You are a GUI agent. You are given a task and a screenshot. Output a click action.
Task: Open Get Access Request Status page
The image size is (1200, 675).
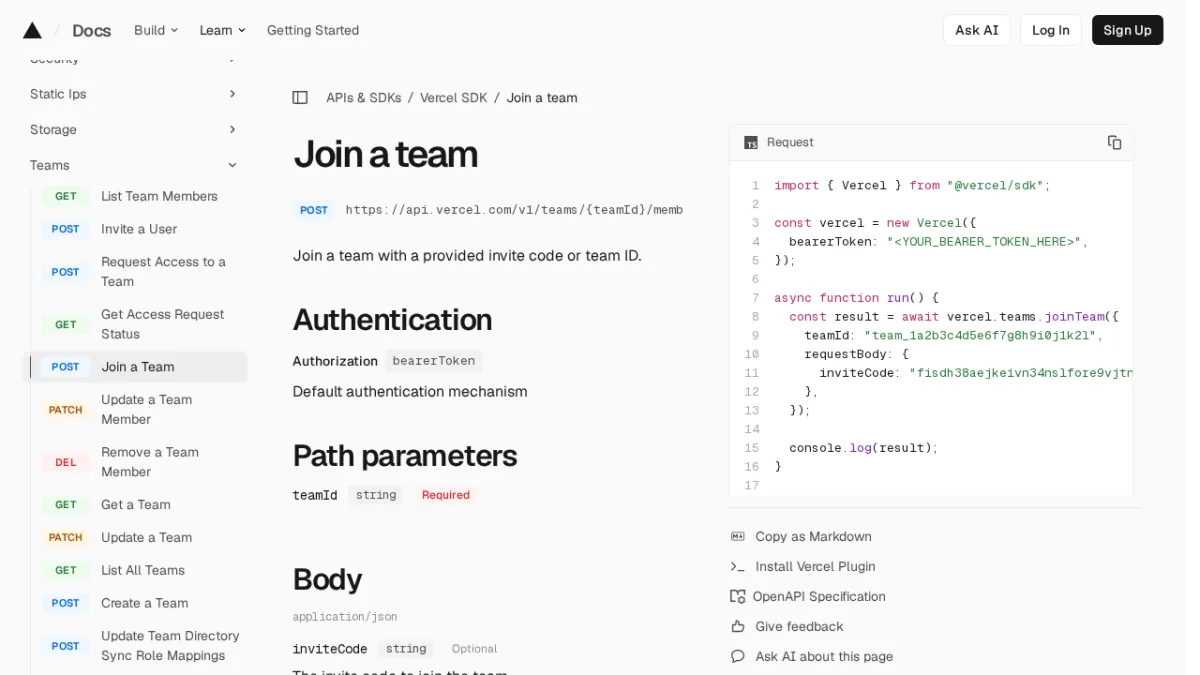click(162, 325)
